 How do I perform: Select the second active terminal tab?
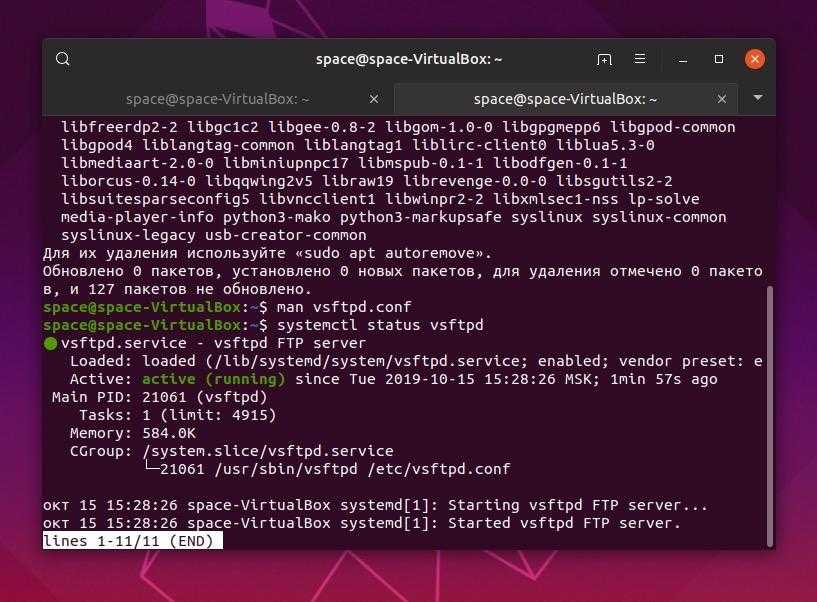pyautogui.click(x=564, y=99)
